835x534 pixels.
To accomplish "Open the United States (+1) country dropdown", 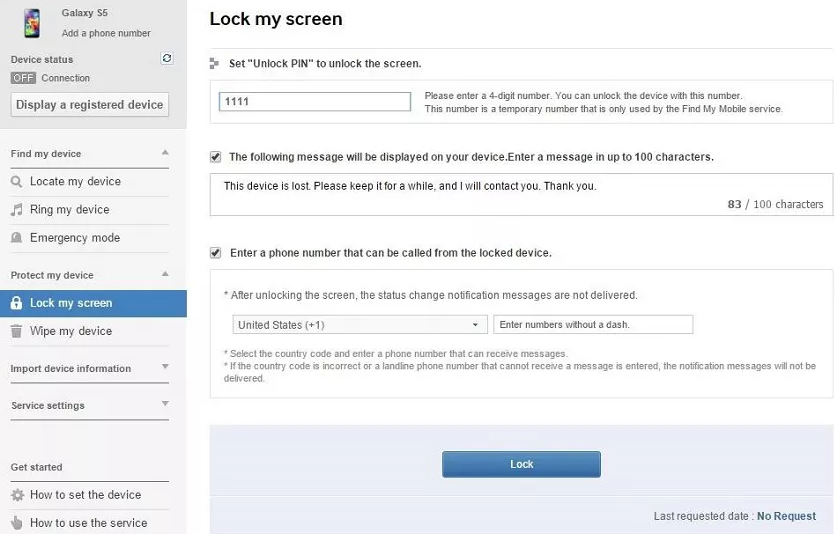I will click(x=358, y=325).
